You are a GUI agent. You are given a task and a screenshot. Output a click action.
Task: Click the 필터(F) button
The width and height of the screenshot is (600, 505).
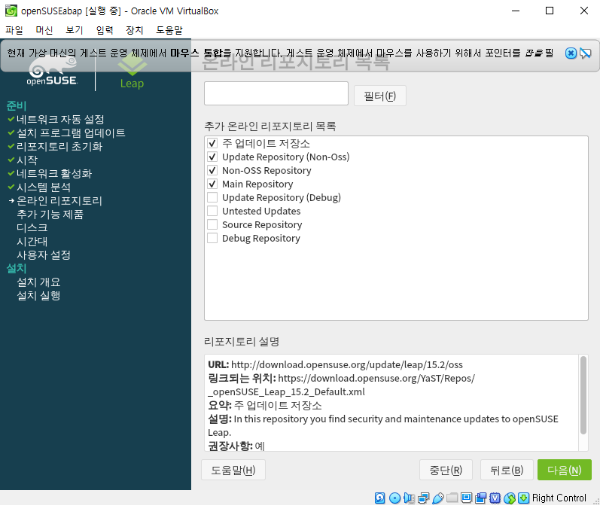380,96
